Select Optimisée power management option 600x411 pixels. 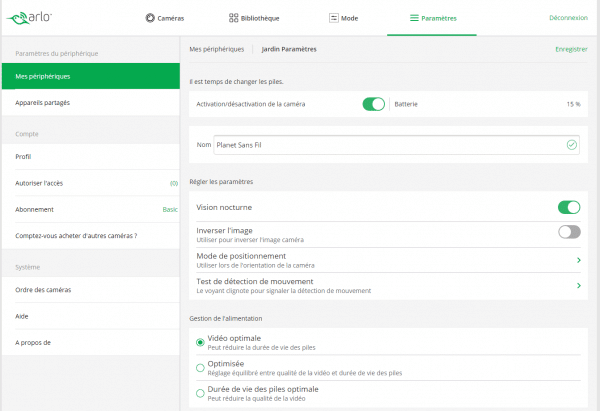200,367
